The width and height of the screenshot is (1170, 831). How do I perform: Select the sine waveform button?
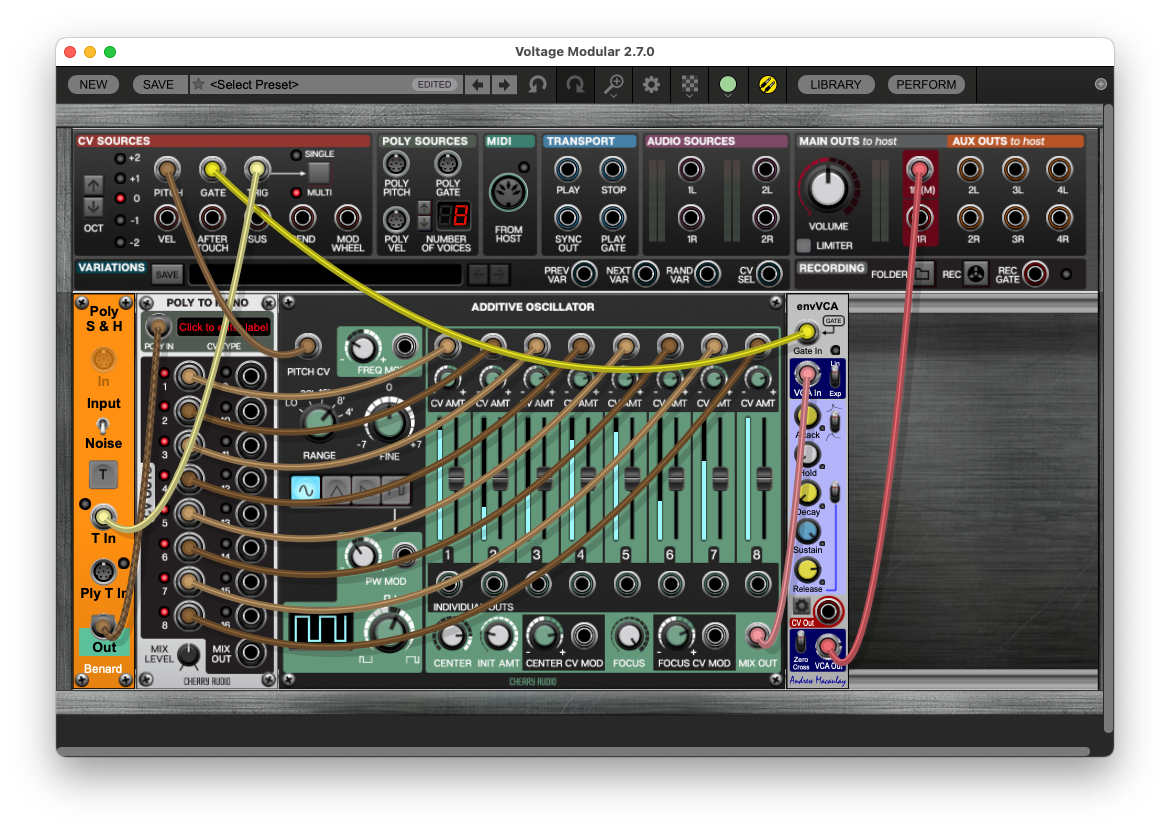coord(305,489)
